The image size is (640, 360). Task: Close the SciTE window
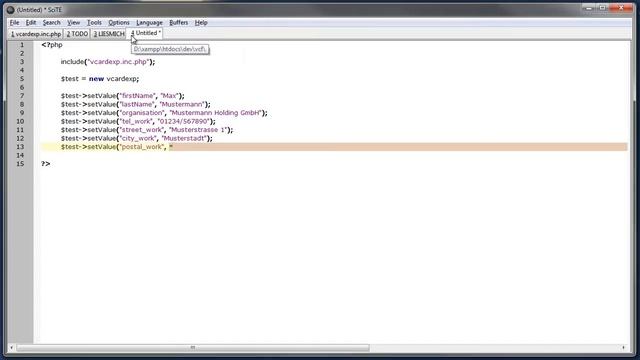coord(621,8)
